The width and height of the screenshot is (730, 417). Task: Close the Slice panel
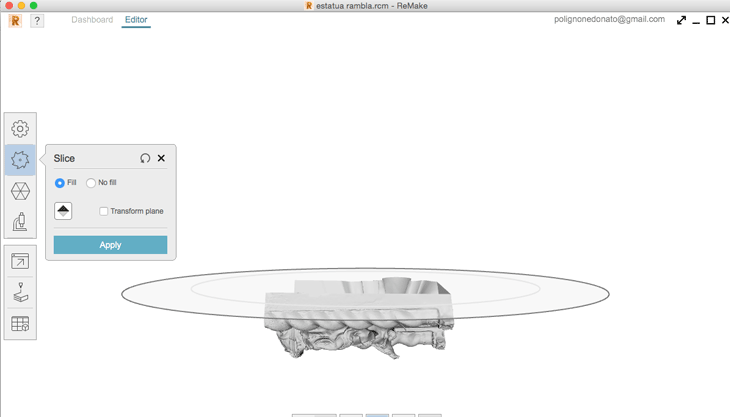pos(161,158)
